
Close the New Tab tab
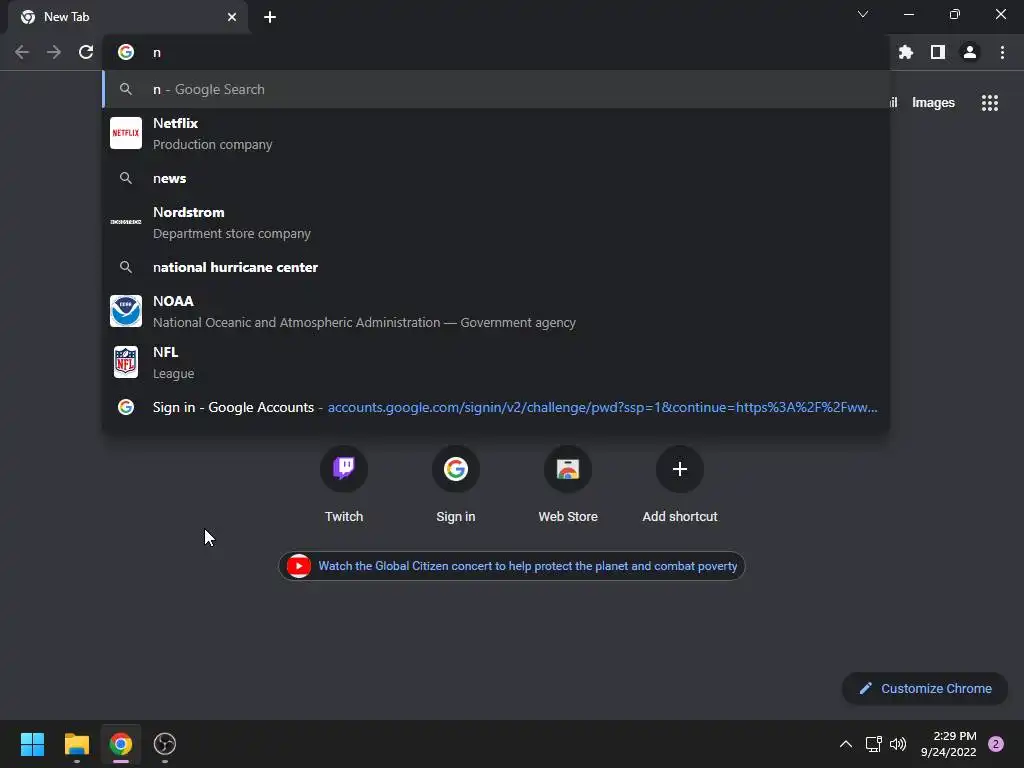tap(232, 17)
